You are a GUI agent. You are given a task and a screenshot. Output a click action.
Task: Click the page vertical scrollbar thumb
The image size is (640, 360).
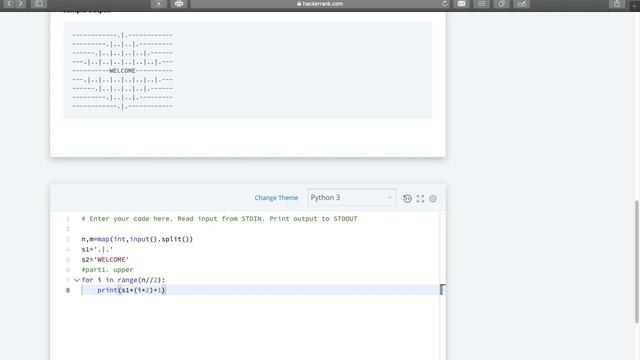(x=637, y=262)
